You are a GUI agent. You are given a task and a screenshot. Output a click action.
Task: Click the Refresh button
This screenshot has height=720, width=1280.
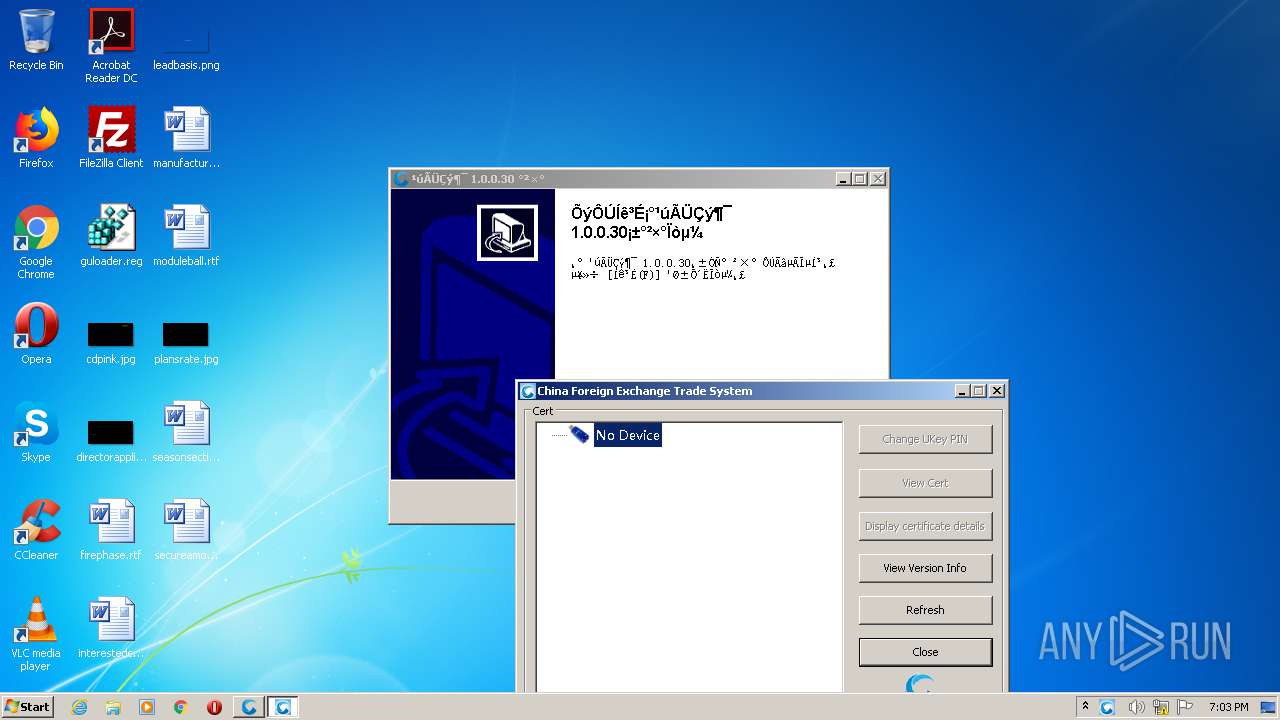925,610
